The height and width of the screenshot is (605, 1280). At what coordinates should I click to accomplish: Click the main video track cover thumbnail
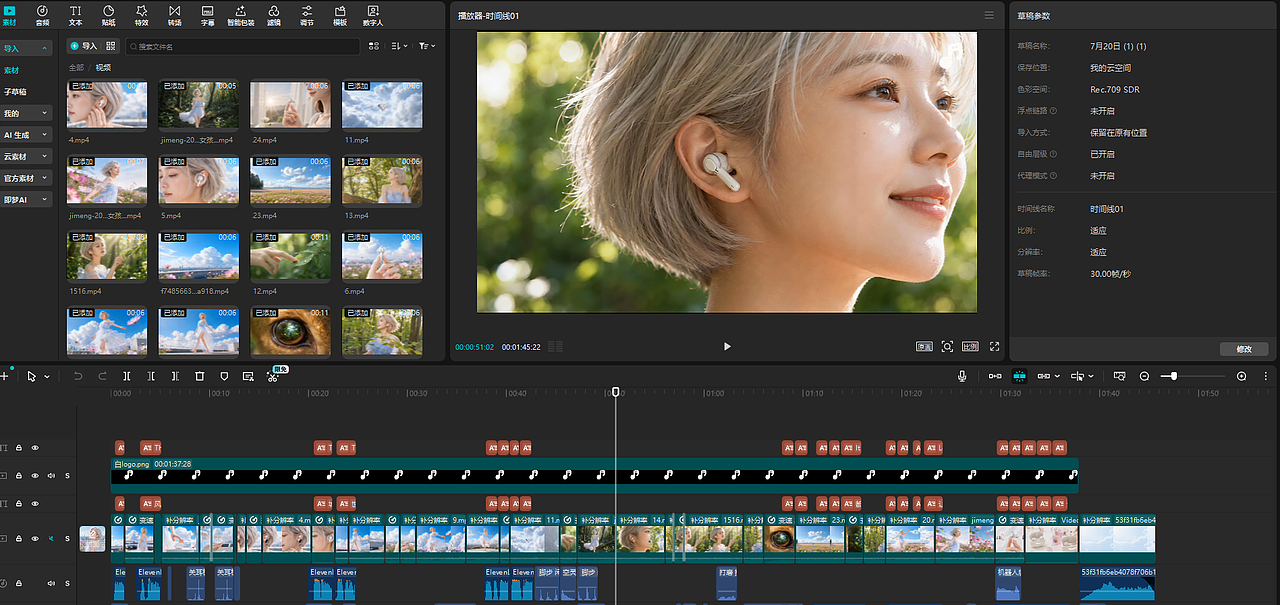click(x=92, y=539)
